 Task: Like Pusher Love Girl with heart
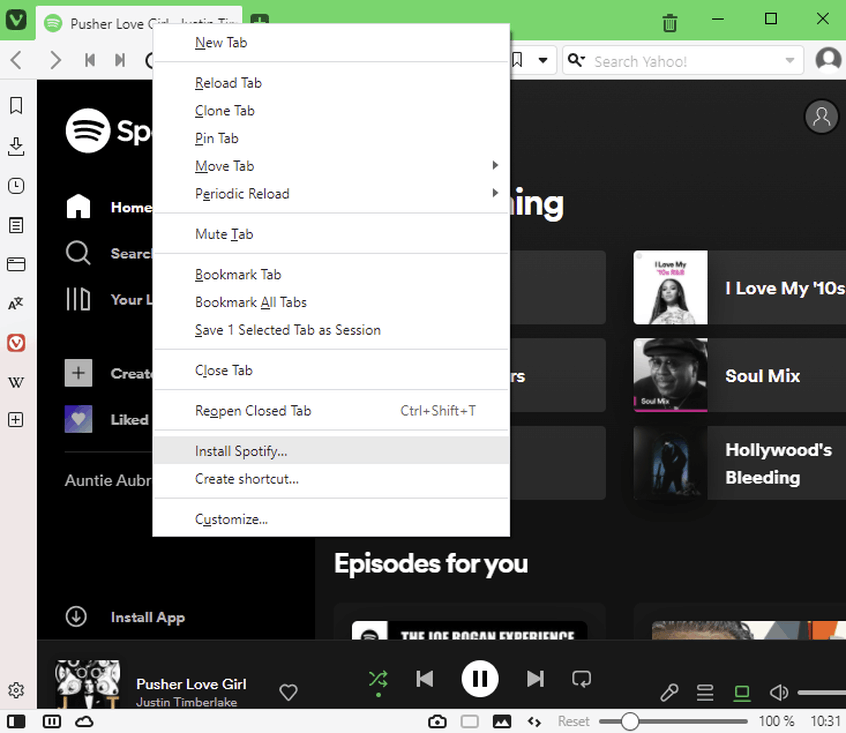tap(288, 692)
